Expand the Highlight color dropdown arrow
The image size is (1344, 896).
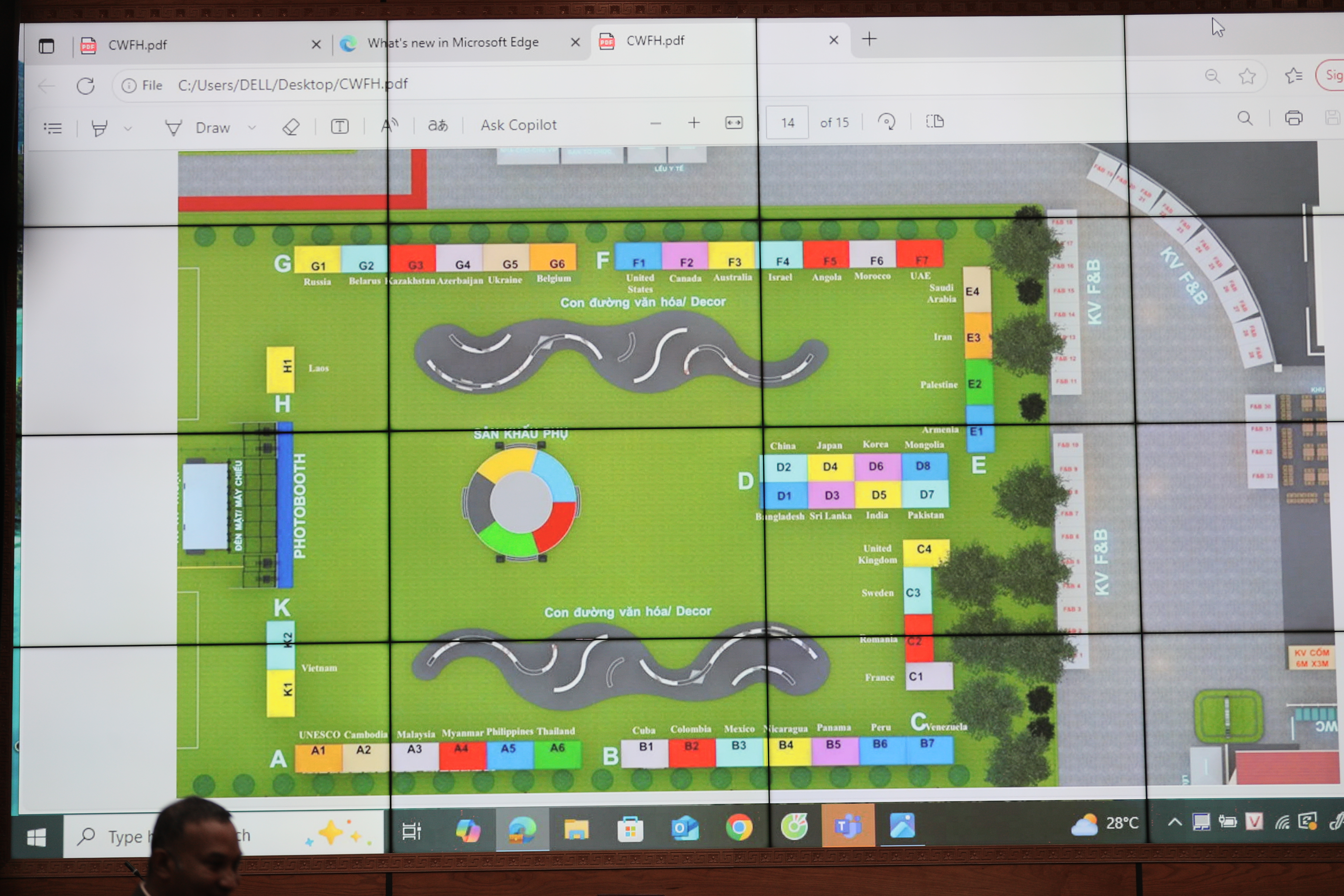pos(128,128)
